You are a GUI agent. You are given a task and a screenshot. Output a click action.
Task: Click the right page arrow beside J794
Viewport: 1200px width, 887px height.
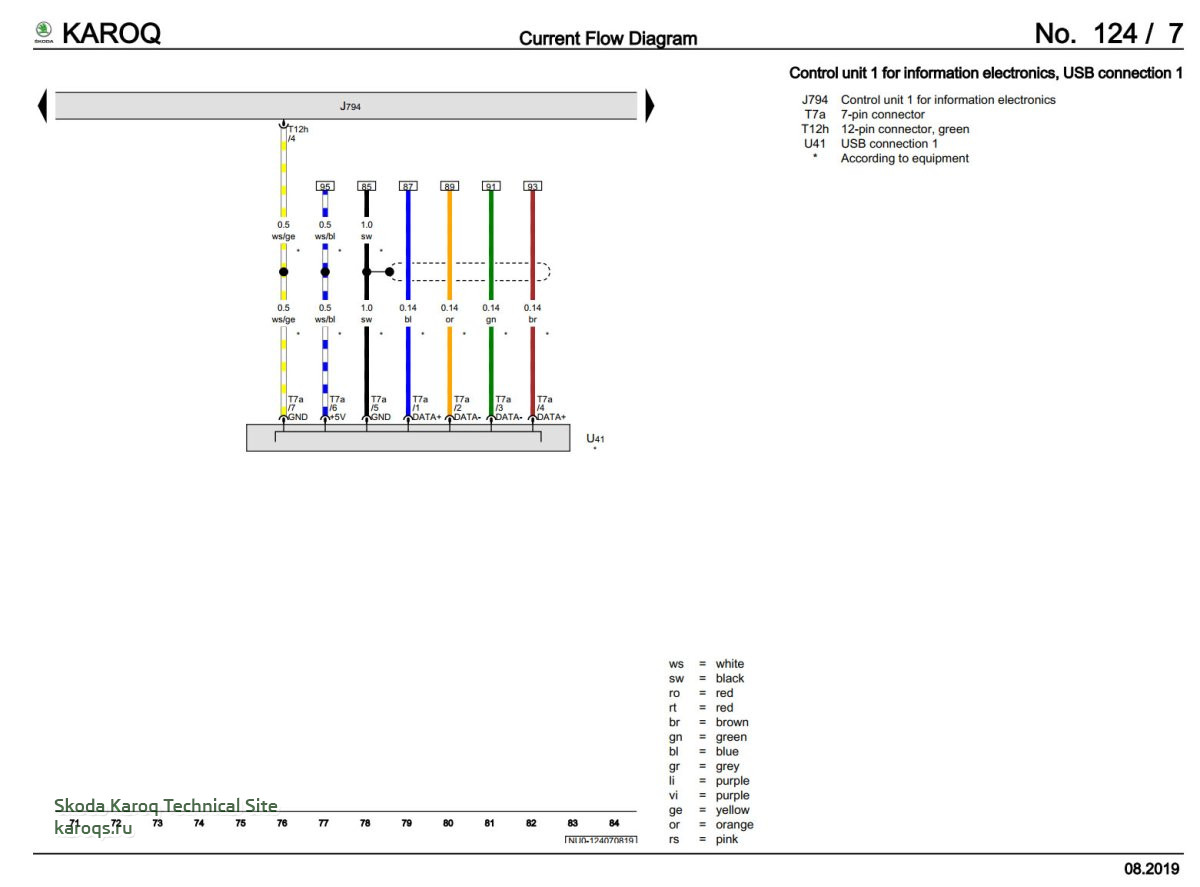(x=650, y=105)
